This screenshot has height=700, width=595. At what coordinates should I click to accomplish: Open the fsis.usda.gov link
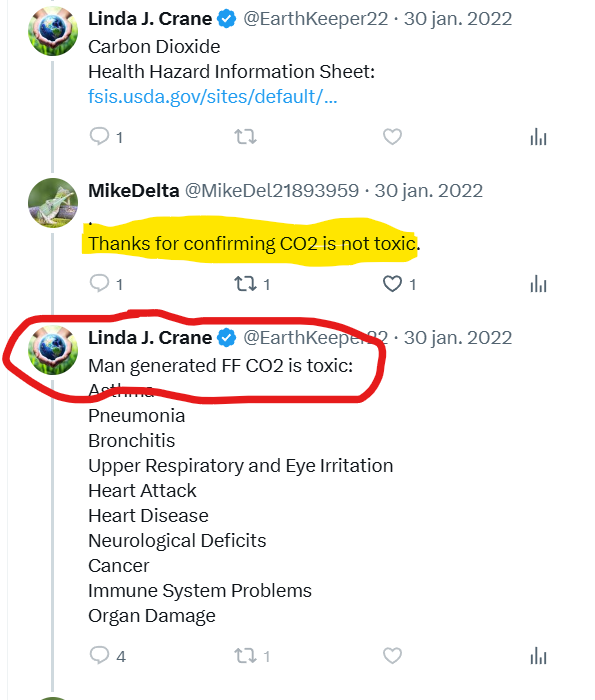click(x=212, y=96)
